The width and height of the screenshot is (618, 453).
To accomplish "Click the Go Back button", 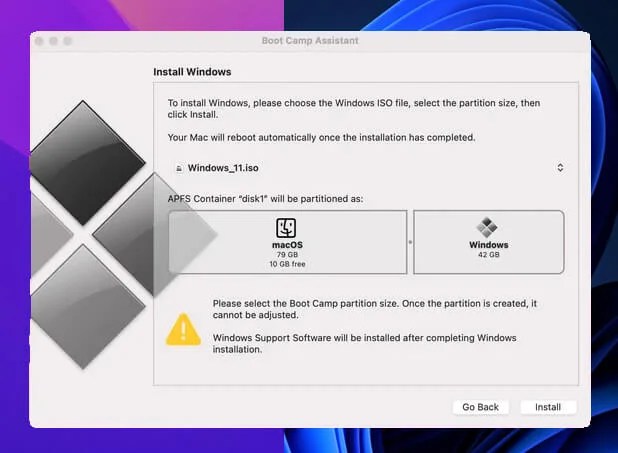I will coord(480,407).
